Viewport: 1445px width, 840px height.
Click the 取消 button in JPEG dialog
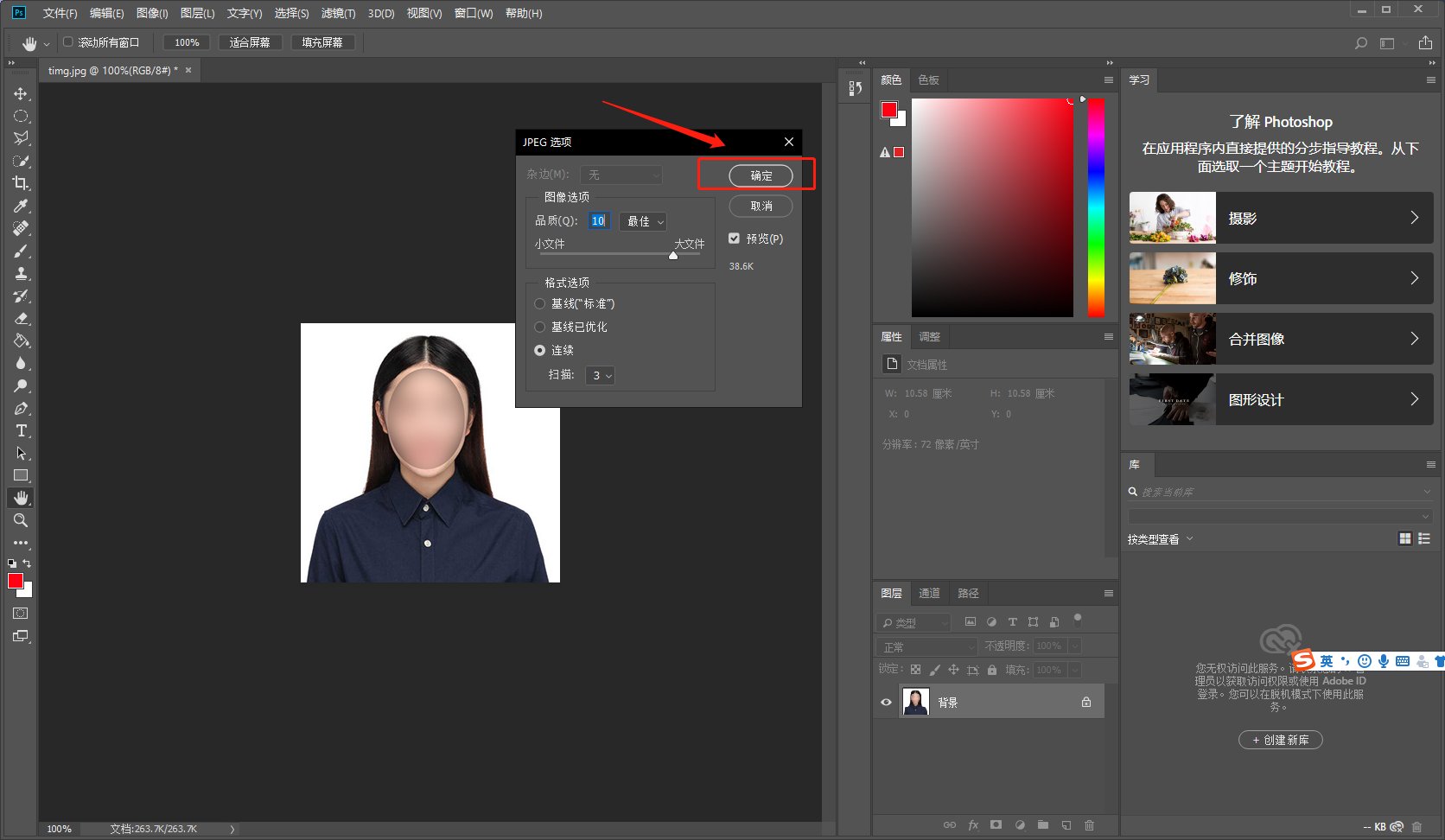coord(761,206)
